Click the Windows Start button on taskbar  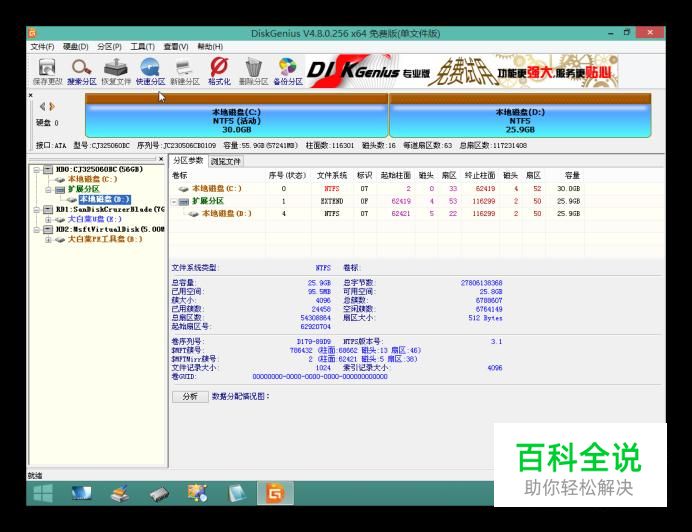[43, 493]
